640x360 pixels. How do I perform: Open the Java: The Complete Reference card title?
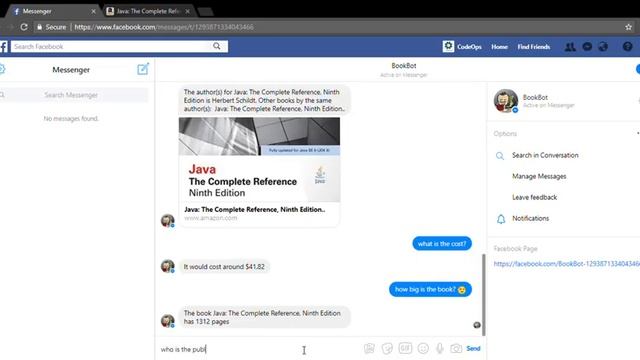pyautogui.click(x=255, y=209)
